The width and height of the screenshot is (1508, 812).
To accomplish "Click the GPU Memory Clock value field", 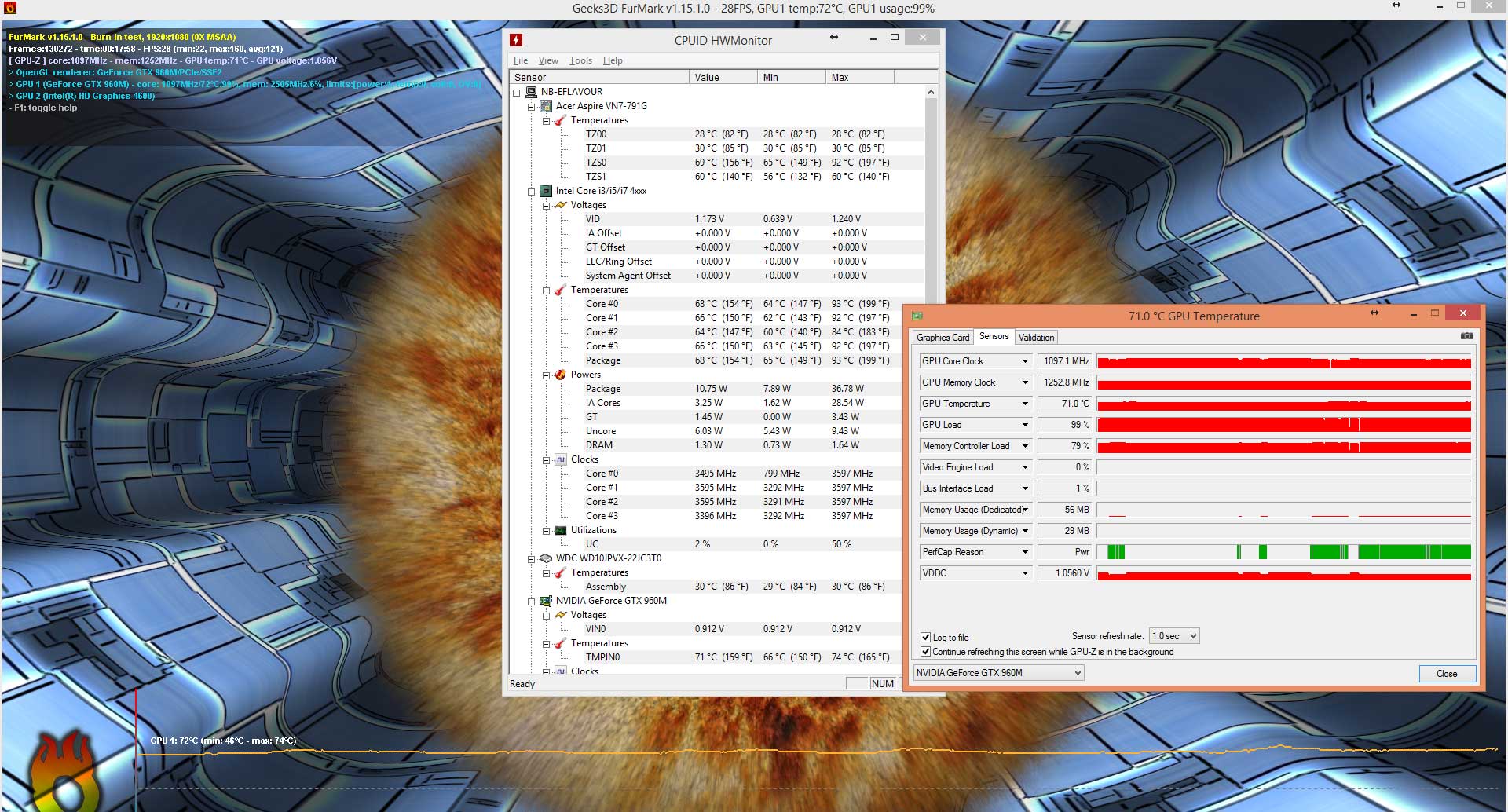I will (x=1065, y=382).
